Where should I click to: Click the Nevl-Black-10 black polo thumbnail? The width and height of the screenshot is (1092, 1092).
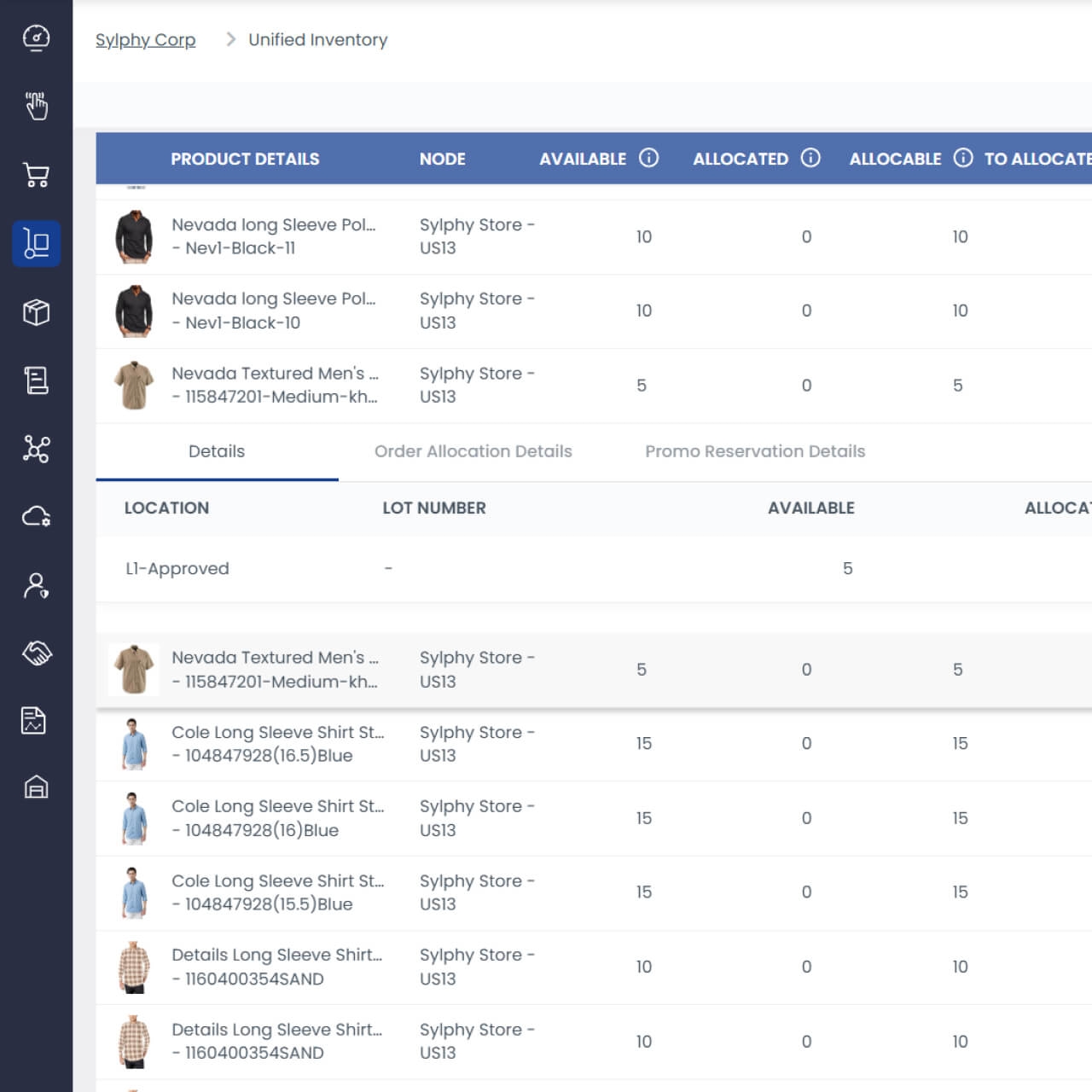[x=134, y=311]
